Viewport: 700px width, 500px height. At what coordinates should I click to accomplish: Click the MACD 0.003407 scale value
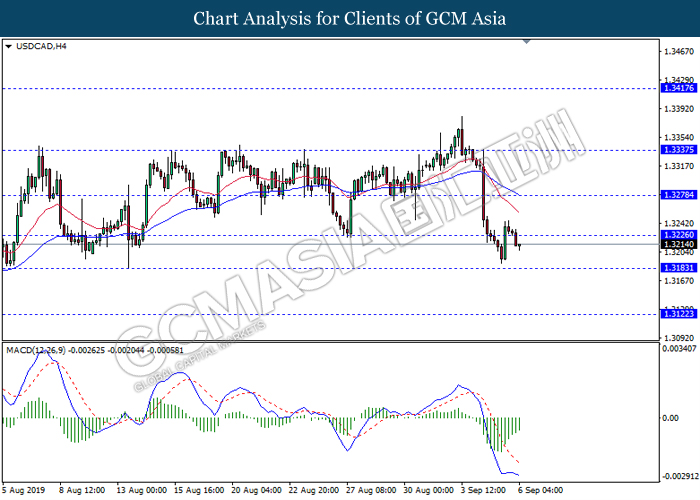(679, 348)
